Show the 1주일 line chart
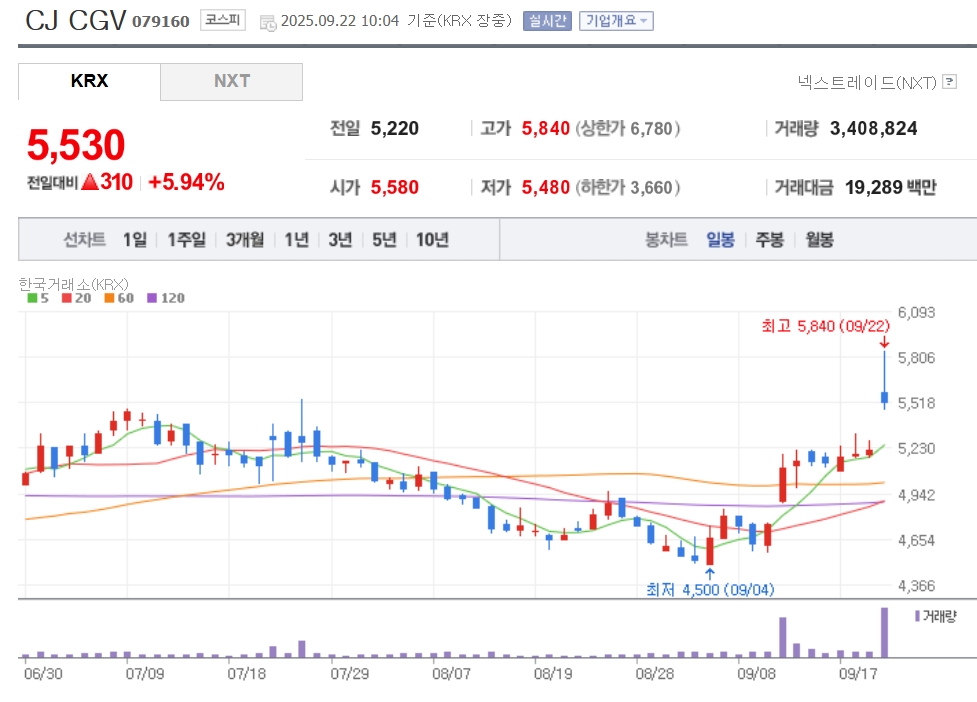977x702 pixels. click(x=186, y=240)
